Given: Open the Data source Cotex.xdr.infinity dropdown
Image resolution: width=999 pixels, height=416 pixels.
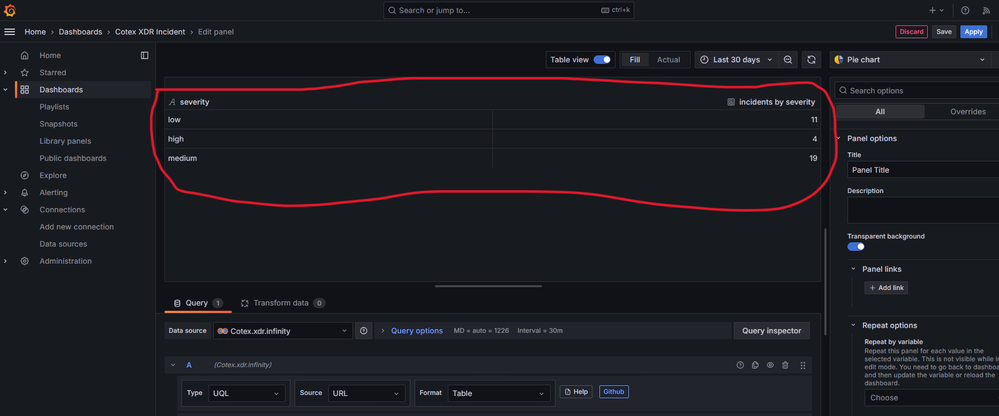Looking at the screenshot, I should click(x=282, y=331).
